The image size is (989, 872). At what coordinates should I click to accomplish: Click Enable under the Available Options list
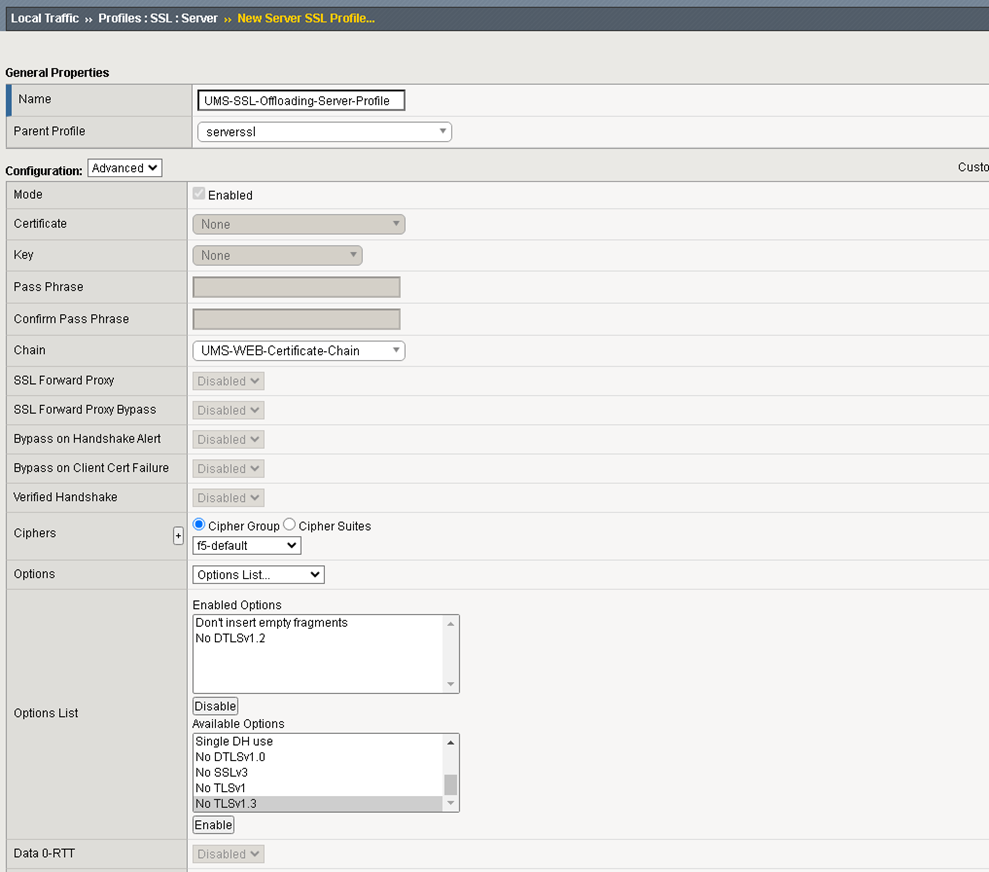[x=212, y=824]
